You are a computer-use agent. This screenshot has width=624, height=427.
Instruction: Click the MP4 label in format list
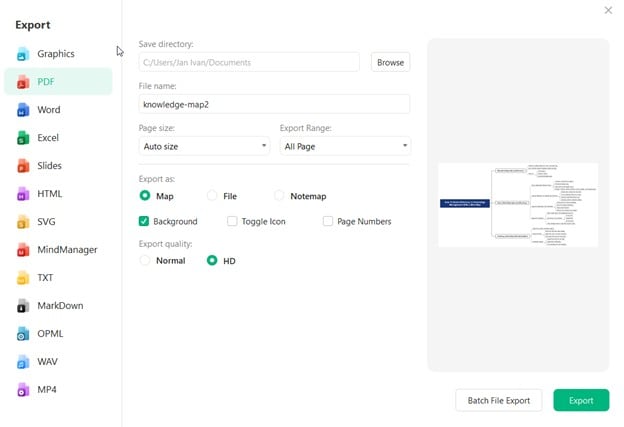(x=47, y=390)
